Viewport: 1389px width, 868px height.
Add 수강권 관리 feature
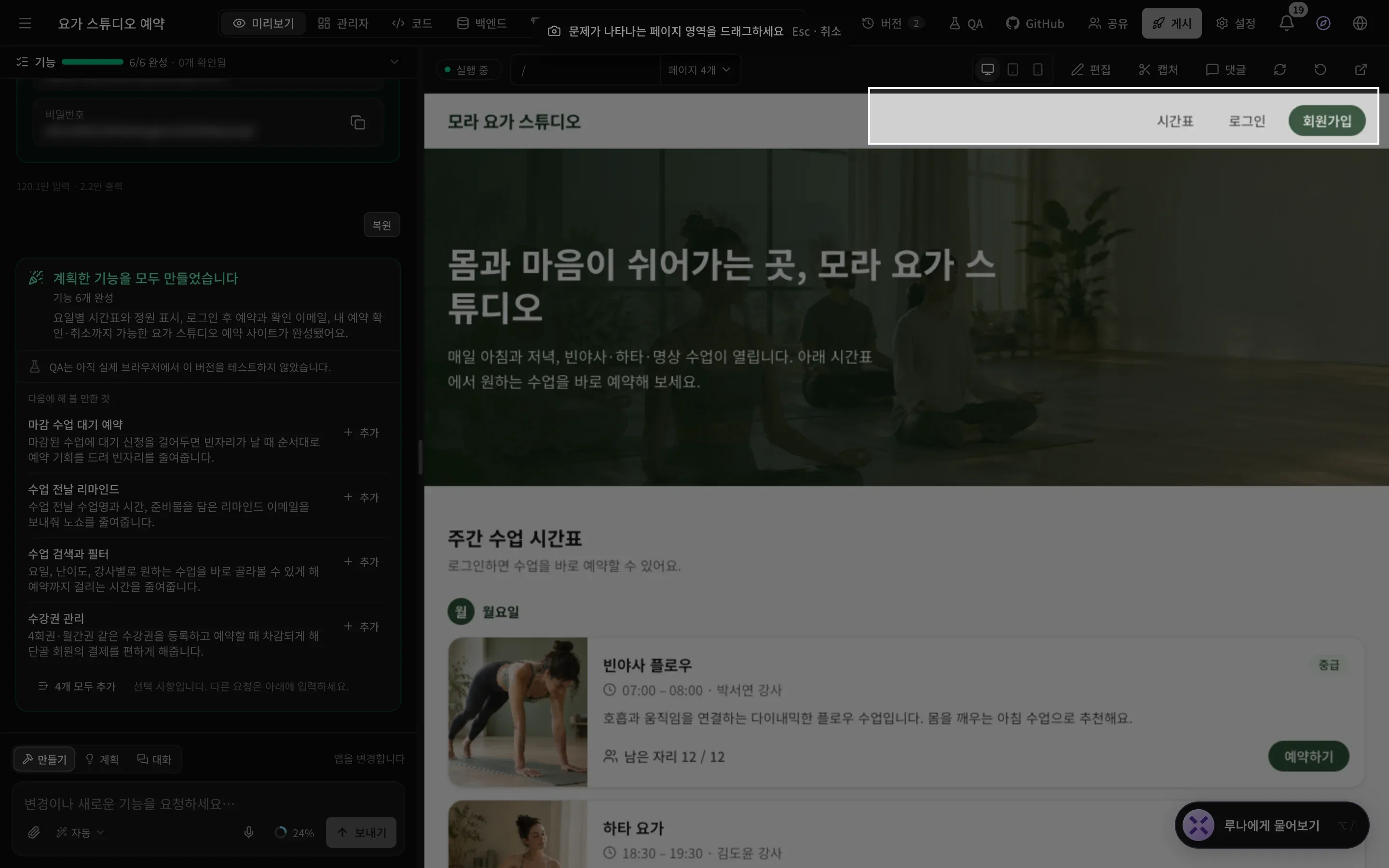tap(362, 626)
